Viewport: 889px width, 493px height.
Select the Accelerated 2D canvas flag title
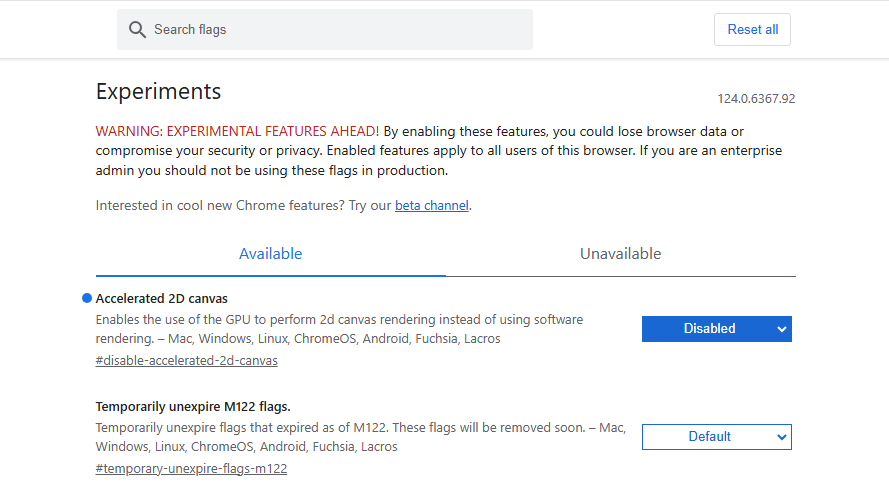(x=162, y=299)
